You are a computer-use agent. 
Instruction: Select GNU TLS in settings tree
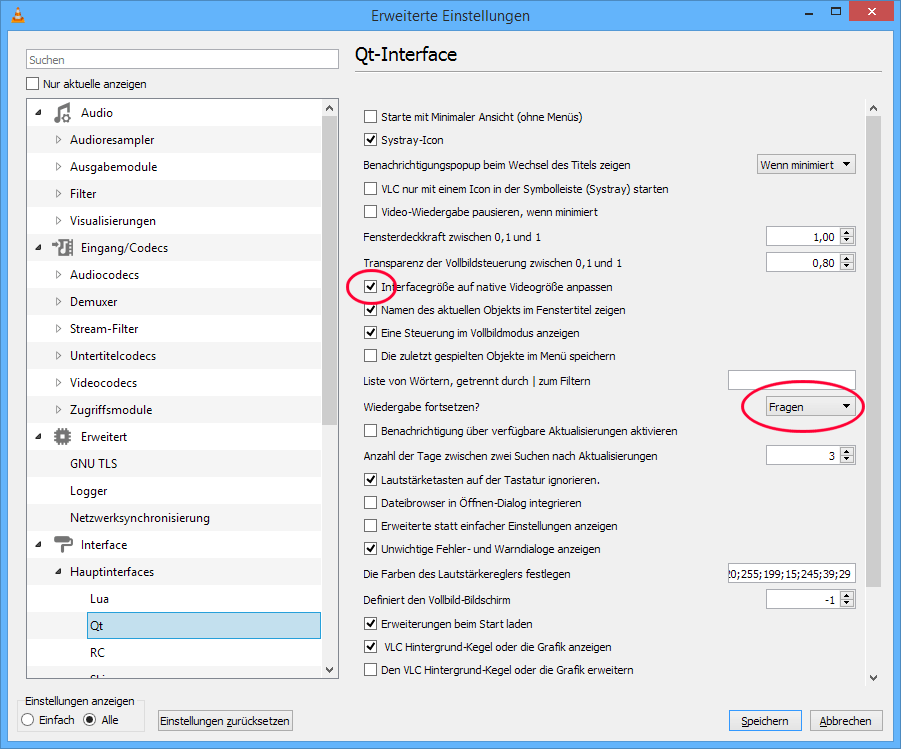(x=94, y=464)
